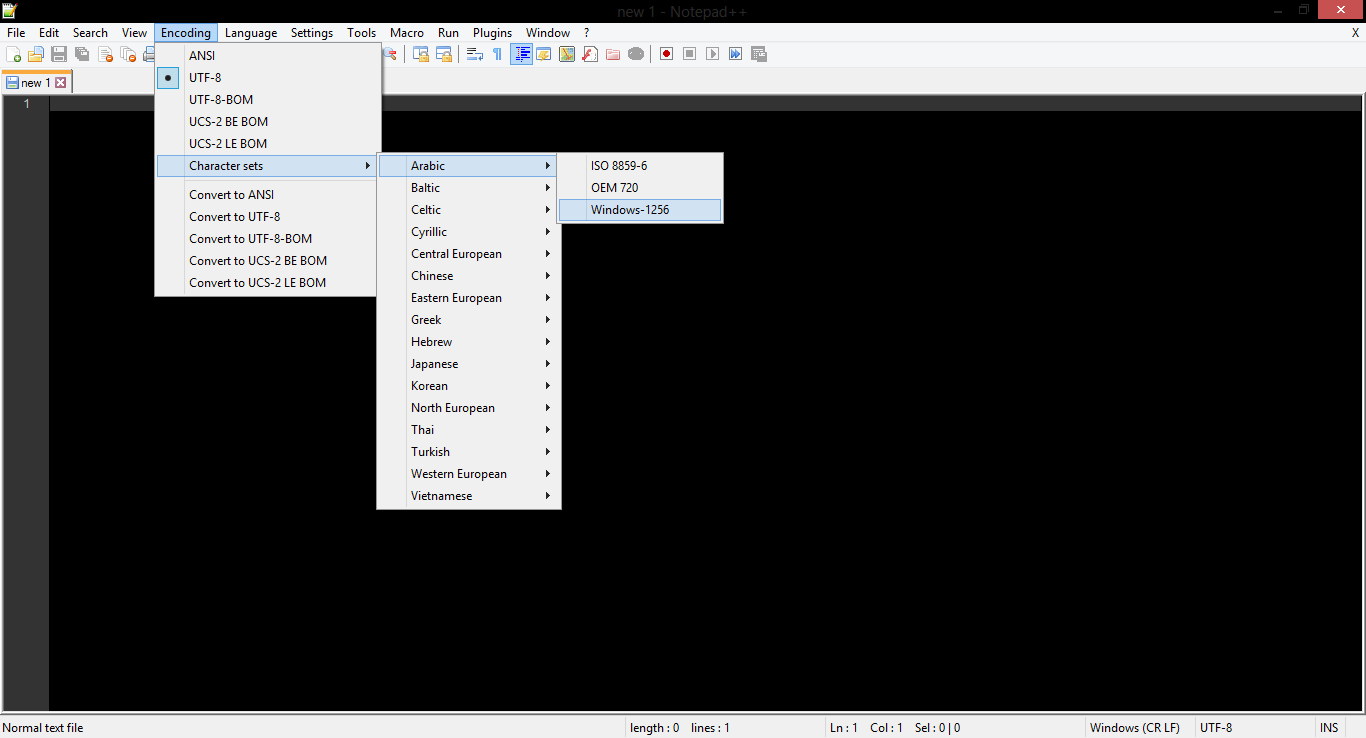Click the document close X on the menu bar
The image size is (1366, 738).
point(1355,33)
